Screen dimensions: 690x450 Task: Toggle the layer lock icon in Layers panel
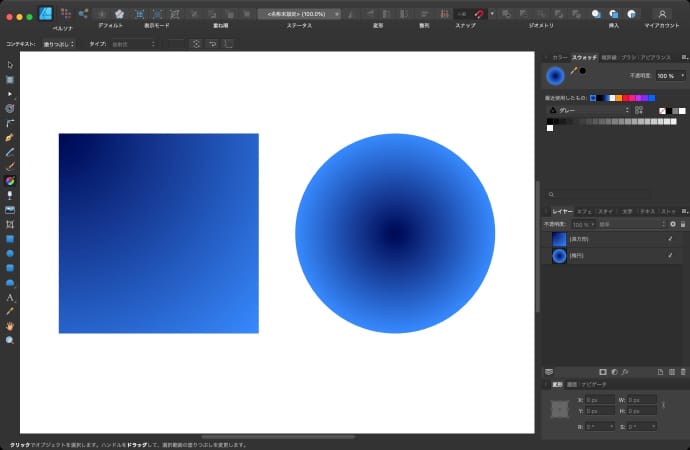point(684,225)
